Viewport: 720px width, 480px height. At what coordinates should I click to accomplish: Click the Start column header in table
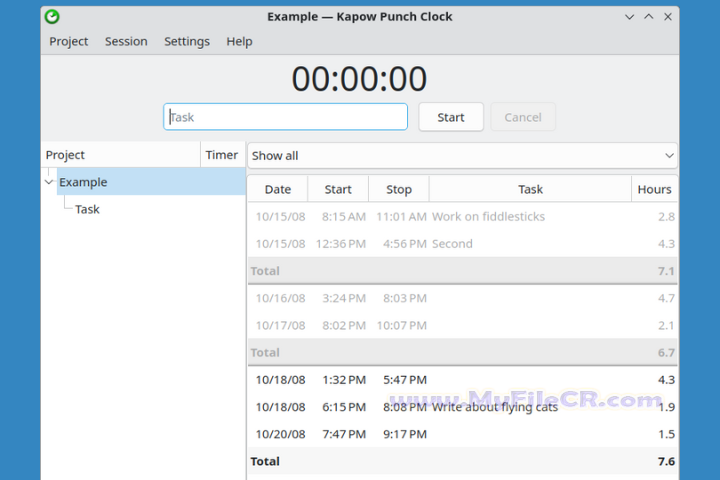click(338, 189)
